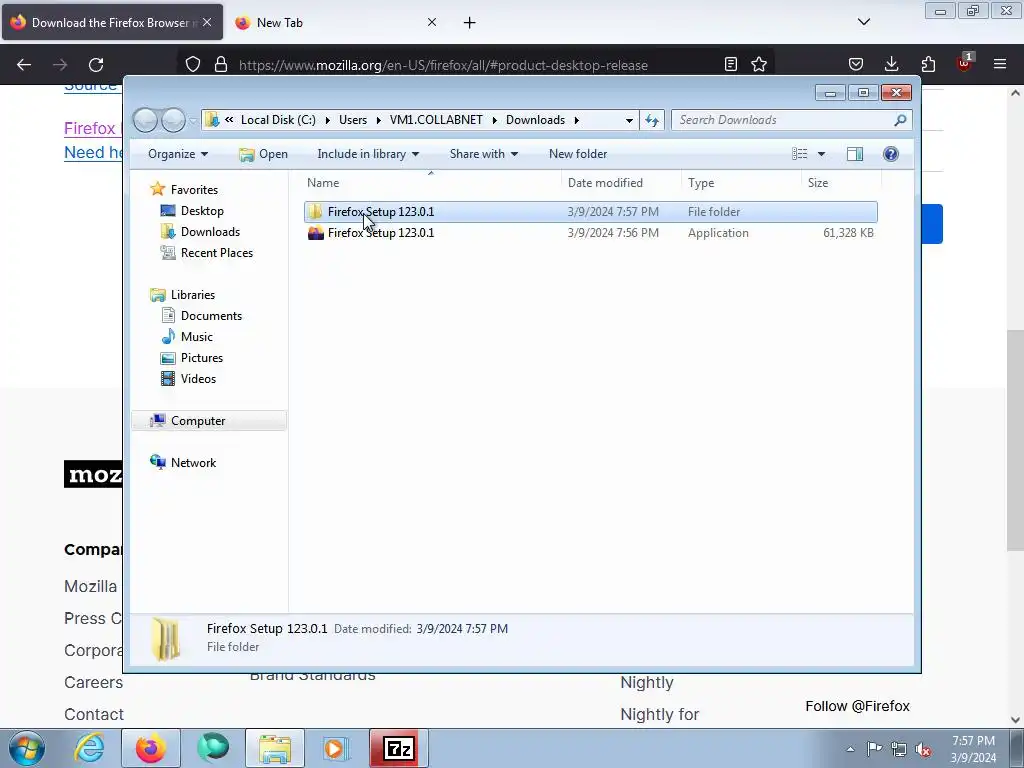Image resolution: width=1024 pixels, height=768 pixels.
Task: Open Firefox tracking protection shield
Action: 193,65
